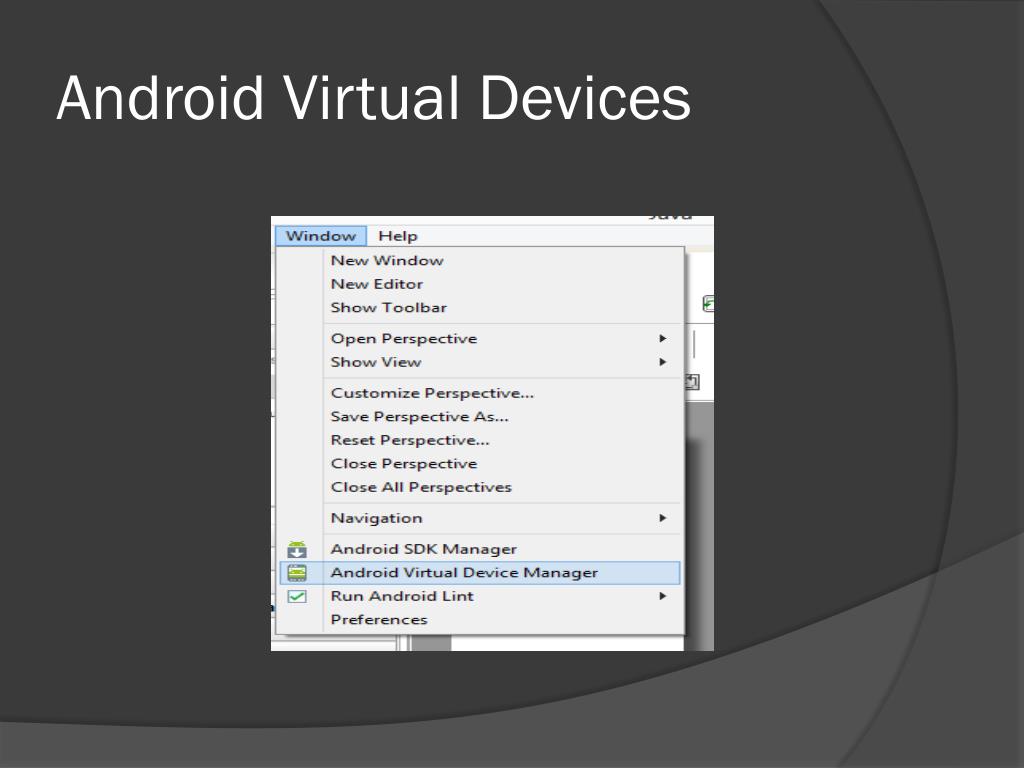
Task: Choose Save Perspective As... option
Action: [x=481, y=417]
